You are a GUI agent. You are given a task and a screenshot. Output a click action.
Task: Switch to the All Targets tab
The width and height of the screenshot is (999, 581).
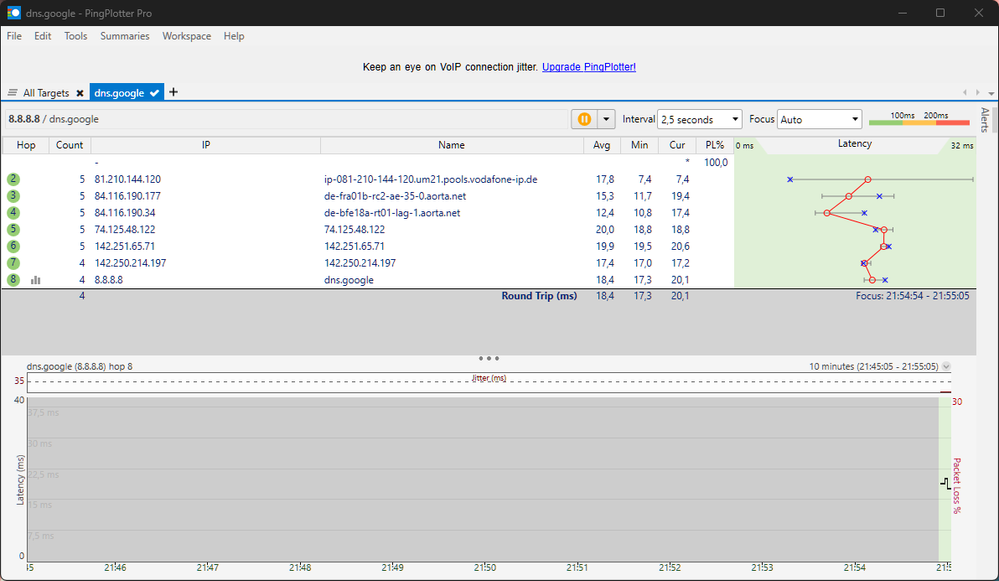click(46, 93)
